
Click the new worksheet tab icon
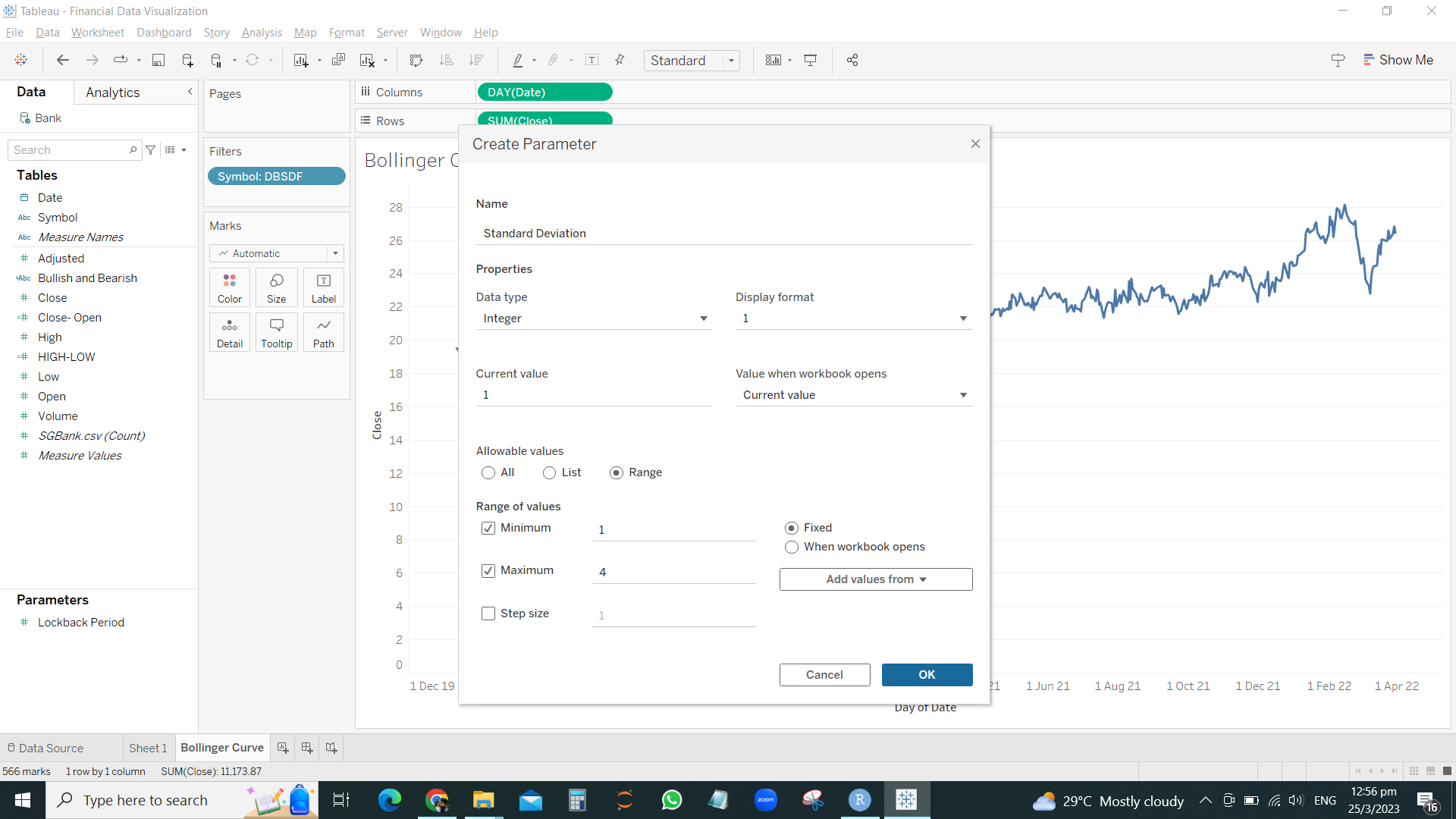(283, 748)
